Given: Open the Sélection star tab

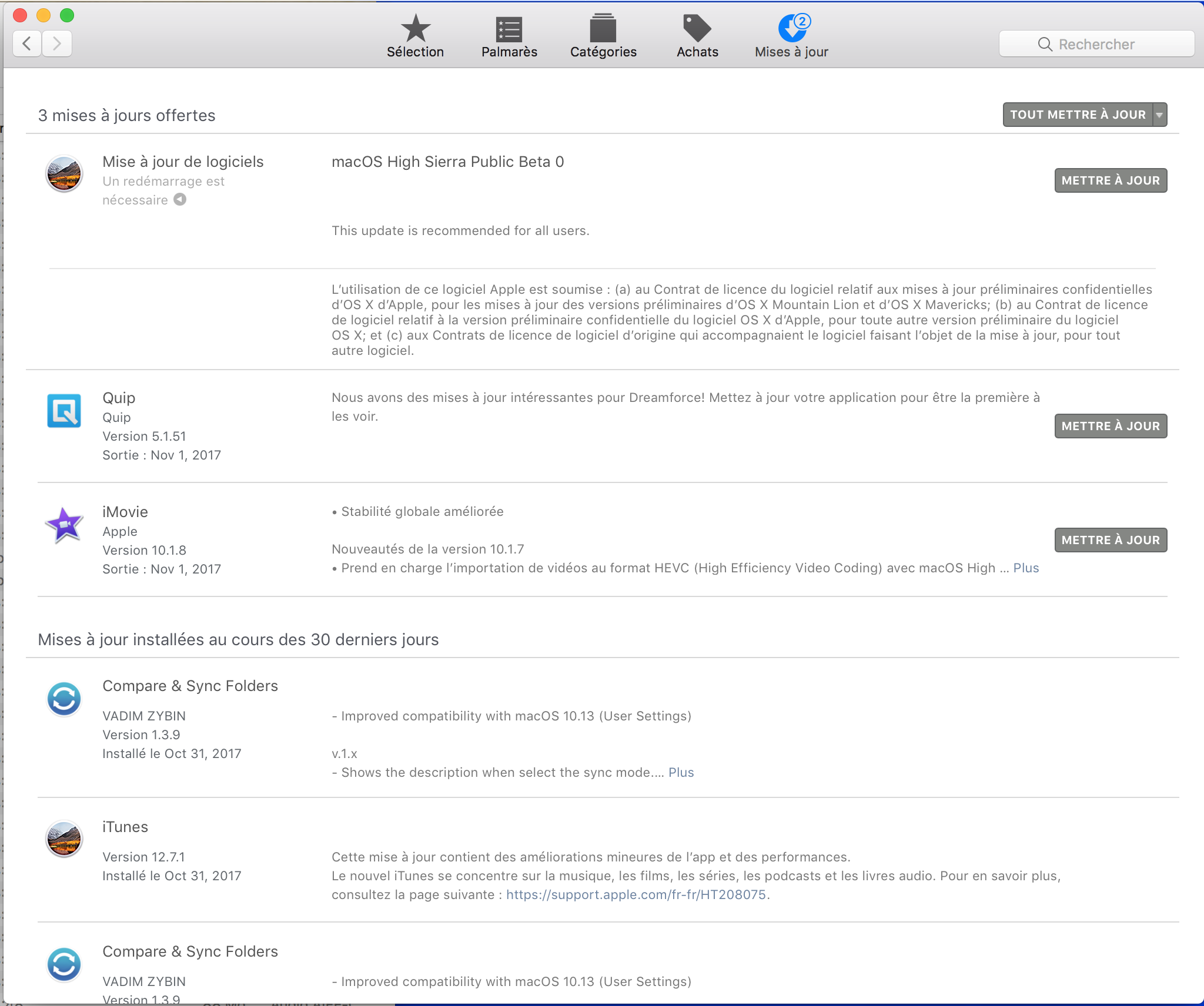Looking at the screenshot, I should (x=415, y=36).
